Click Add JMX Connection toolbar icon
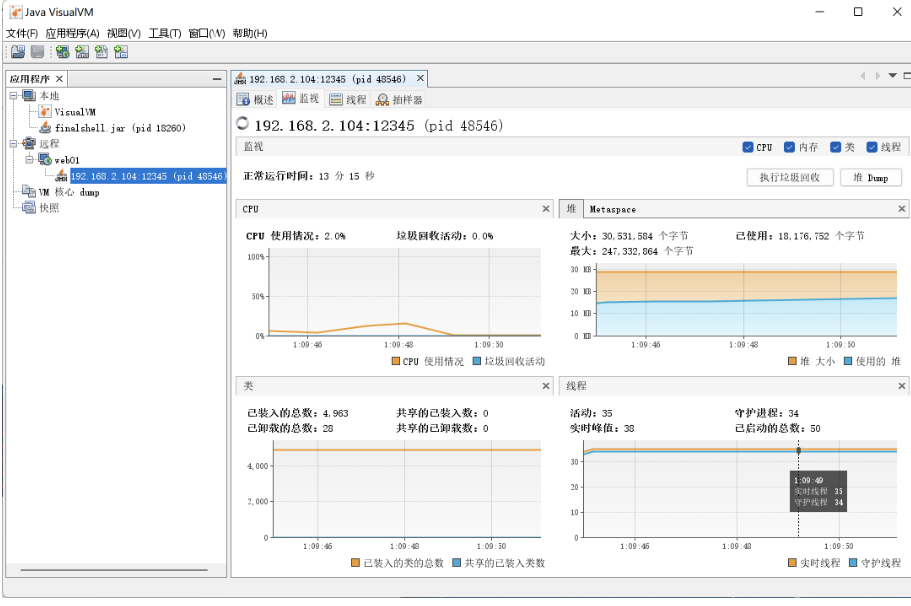This screenshot has width=911, height=606. tap(82, 52)
